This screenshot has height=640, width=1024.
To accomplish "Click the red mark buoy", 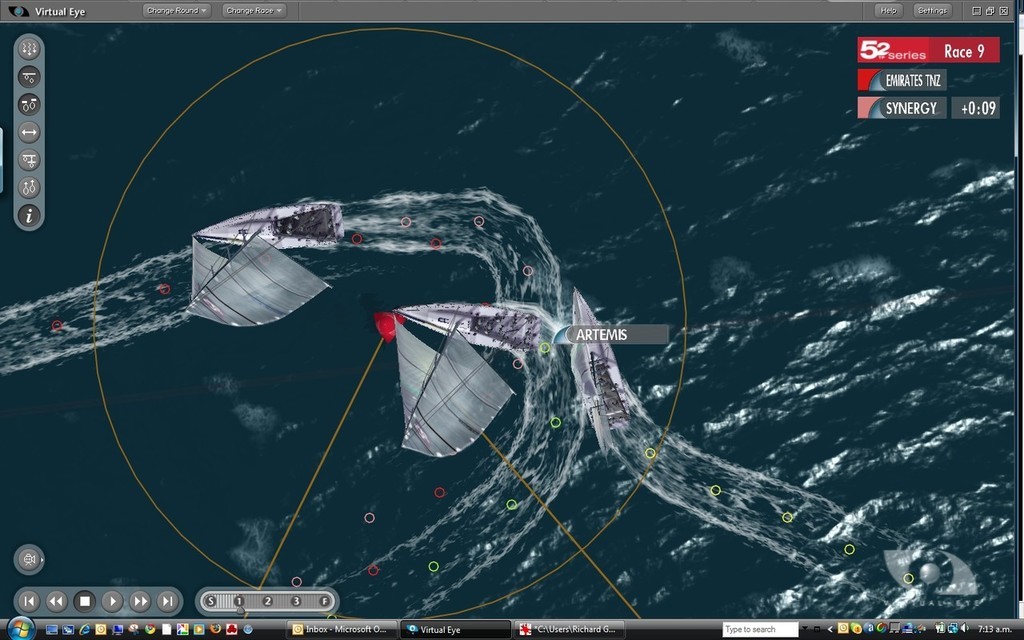I will [x=387, y=325].
